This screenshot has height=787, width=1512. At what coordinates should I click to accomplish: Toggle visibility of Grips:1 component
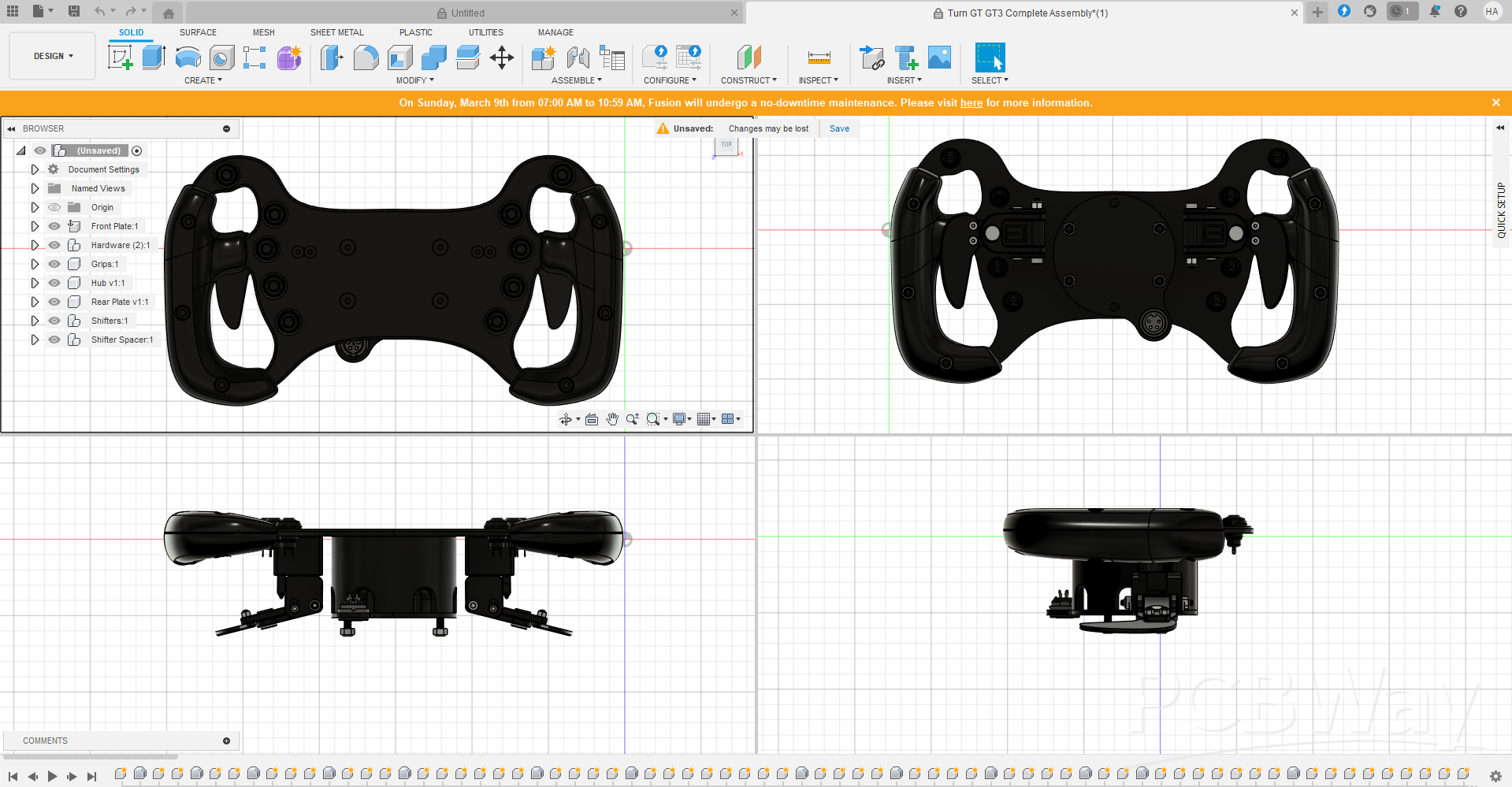coord(54,264)
